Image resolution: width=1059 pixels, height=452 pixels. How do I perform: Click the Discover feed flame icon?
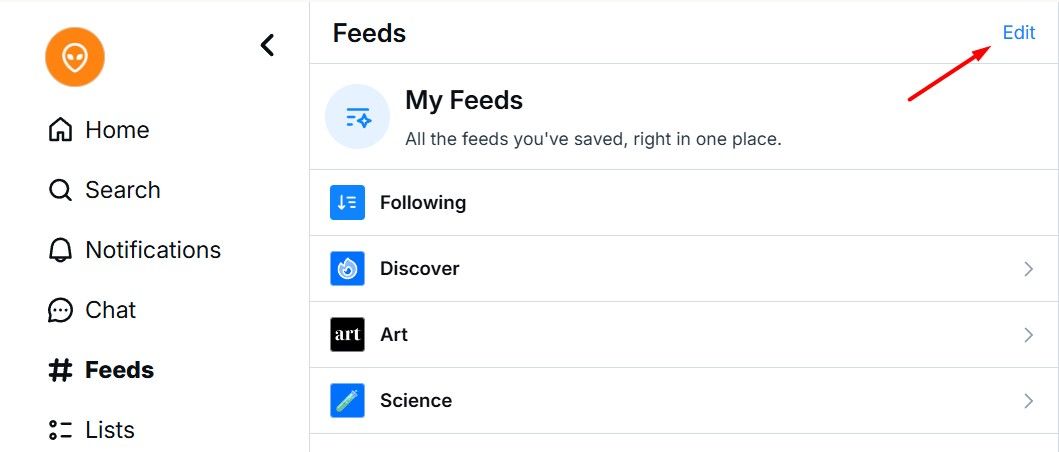pyautogui.click(x=347, y=268)
